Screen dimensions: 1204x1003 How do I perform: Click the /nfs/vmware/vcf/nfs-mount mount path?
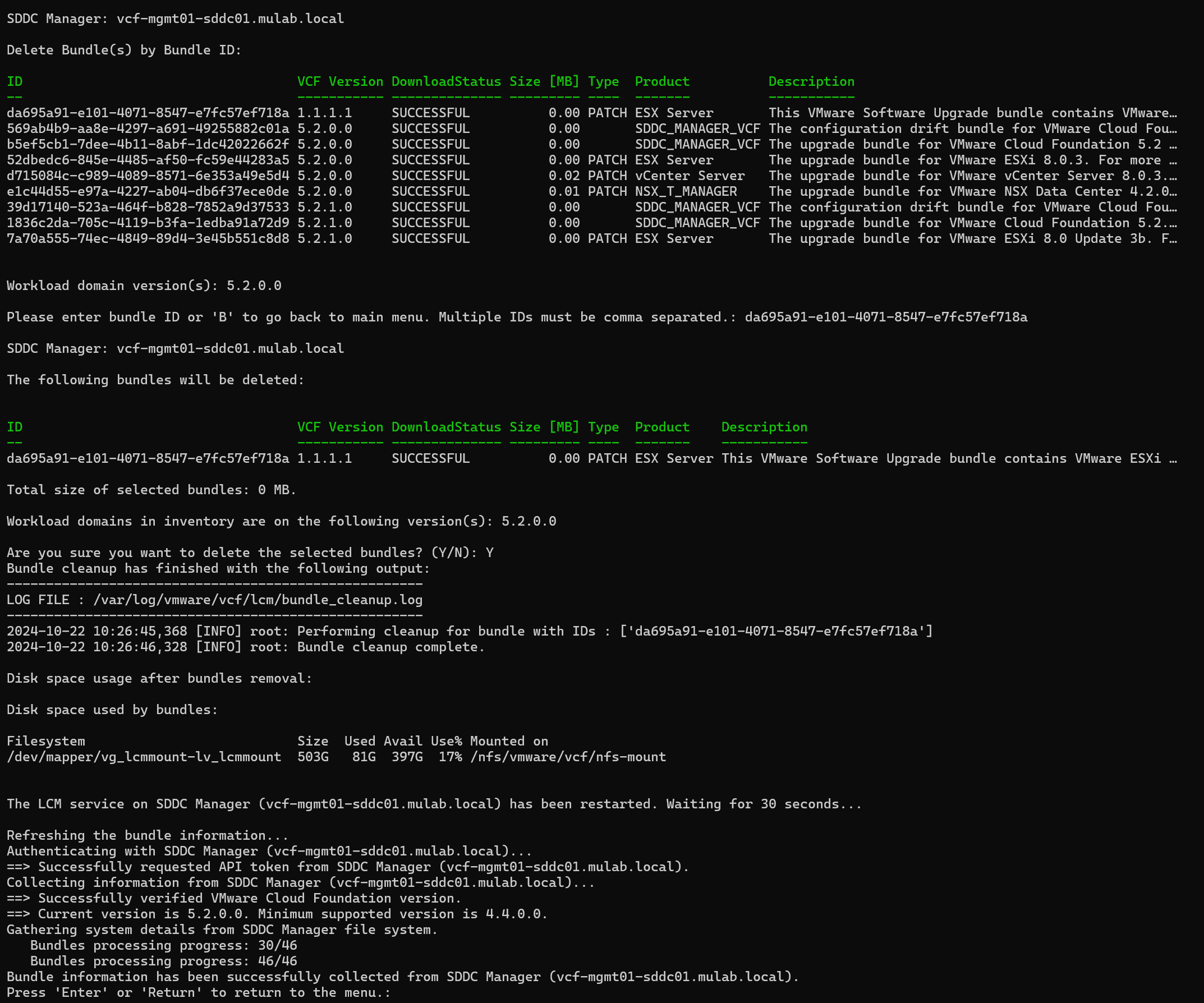point(568,757)
